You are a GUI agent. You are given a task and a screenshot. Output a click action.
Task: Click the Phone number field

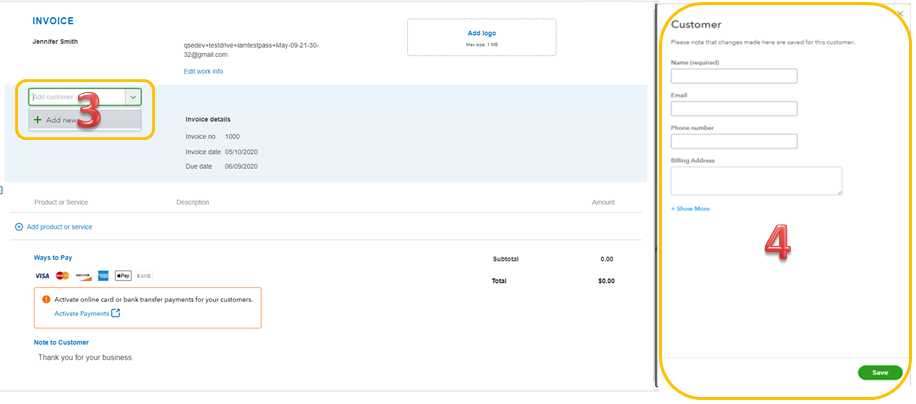pos(734,141)
